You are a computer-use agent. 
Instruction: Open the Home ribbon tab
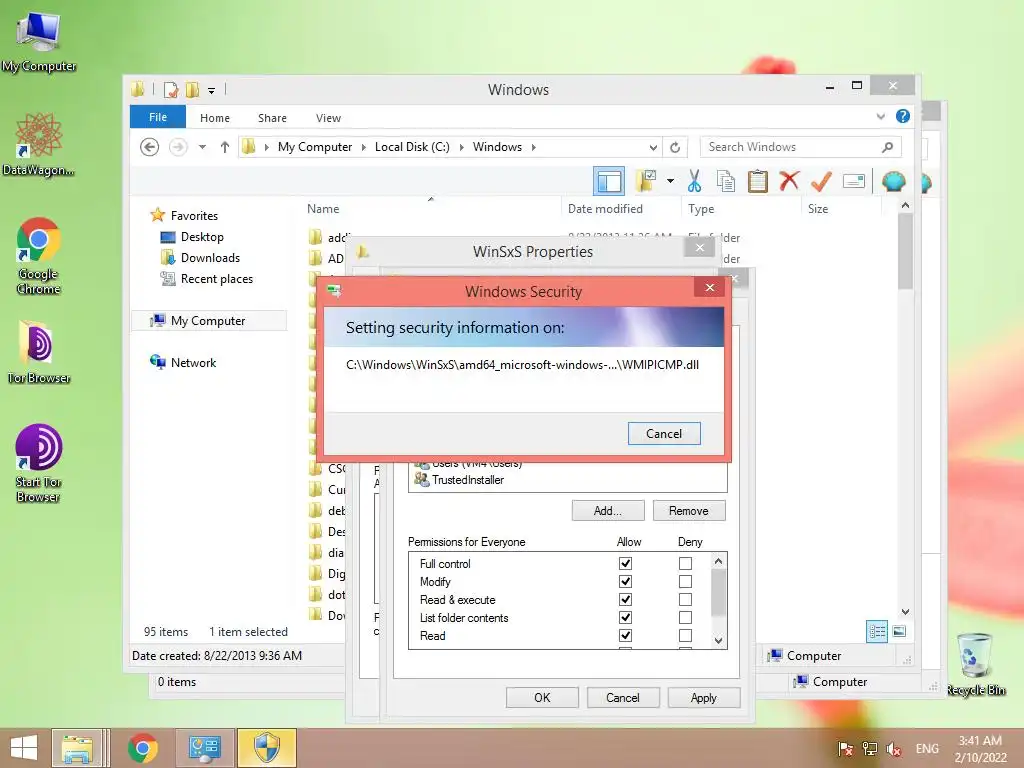[x=215, y=118]
